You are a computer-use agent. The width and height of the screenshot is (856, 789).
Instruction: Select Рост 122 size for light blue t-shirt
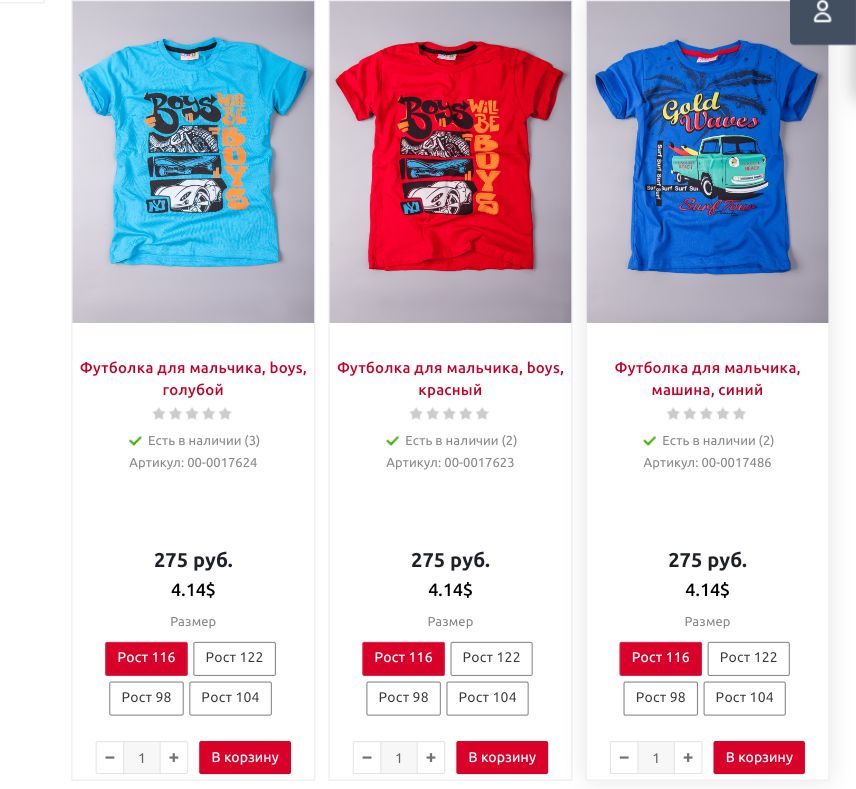(234, 658)
